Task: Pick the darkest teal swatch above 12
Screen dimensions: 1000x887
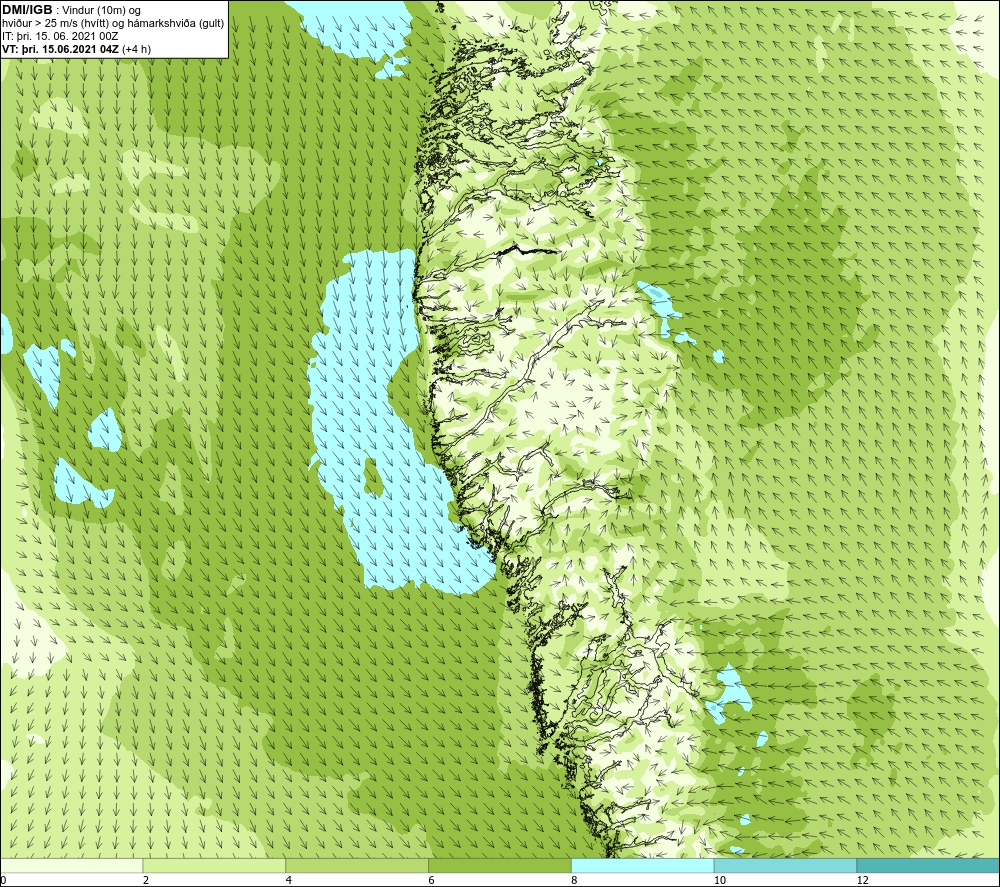Action: point(929,865)
